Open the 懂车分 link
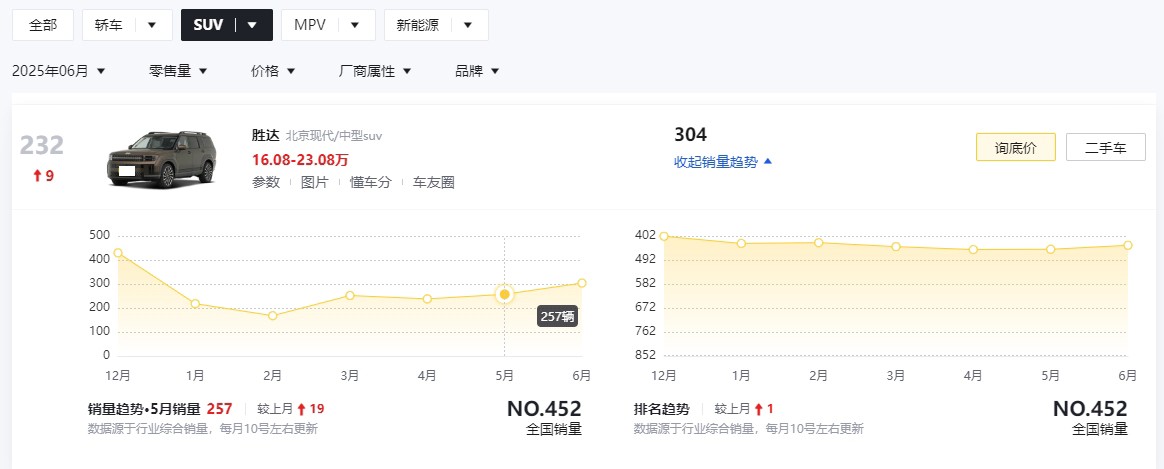The width and height of the screenshot is (1164, 469). click(370, 183)
